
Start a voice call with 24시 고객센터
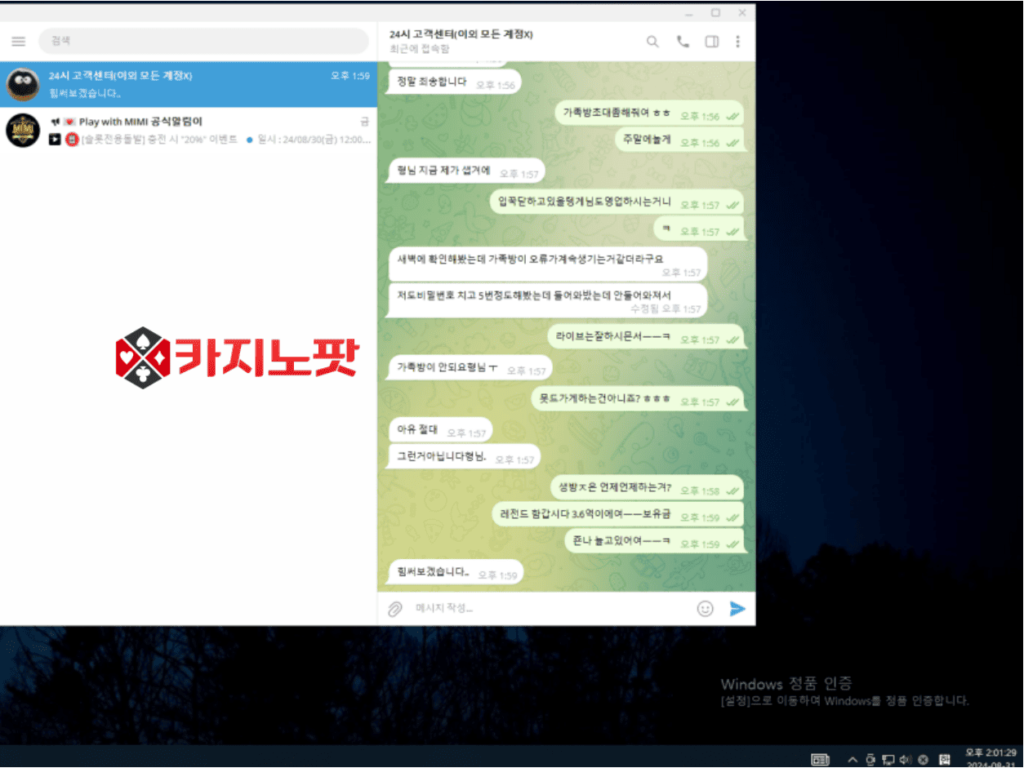pyautogui.click(x=682, y=41)
